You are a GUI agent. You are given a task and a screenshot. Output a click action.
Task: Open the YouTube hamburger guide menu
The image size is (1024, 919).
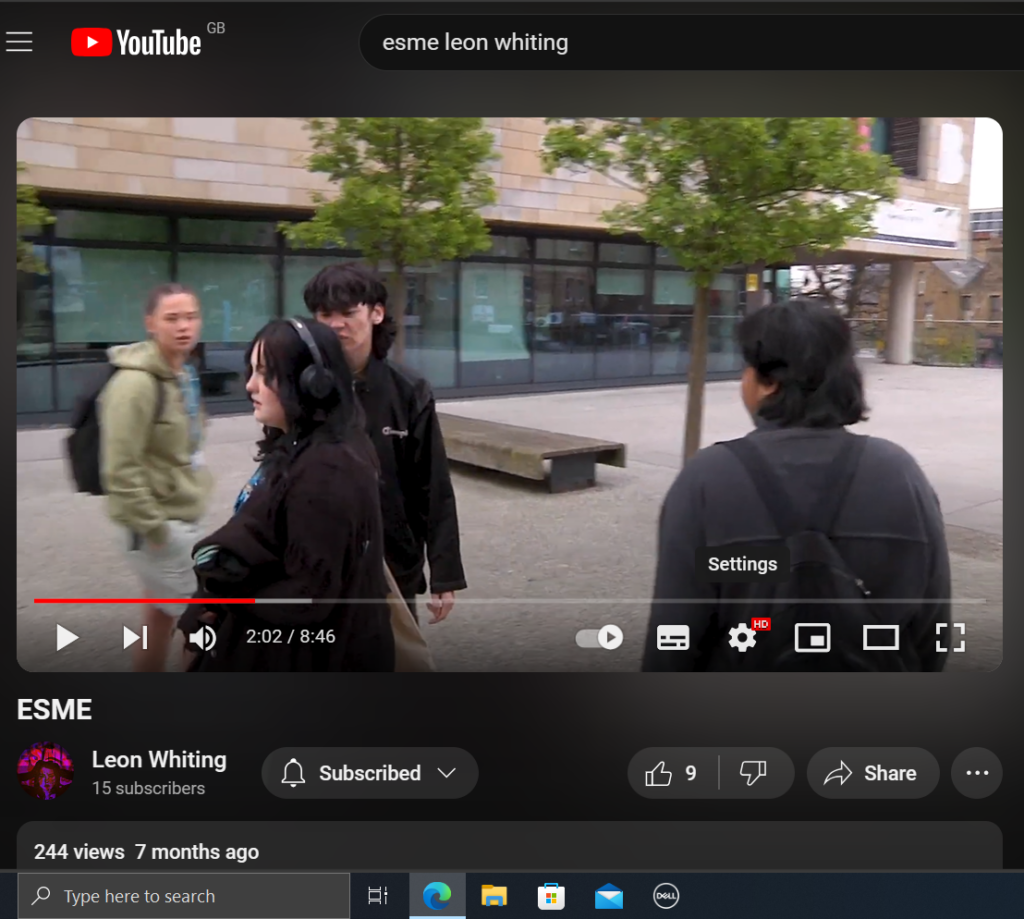[x=20, y=42]
